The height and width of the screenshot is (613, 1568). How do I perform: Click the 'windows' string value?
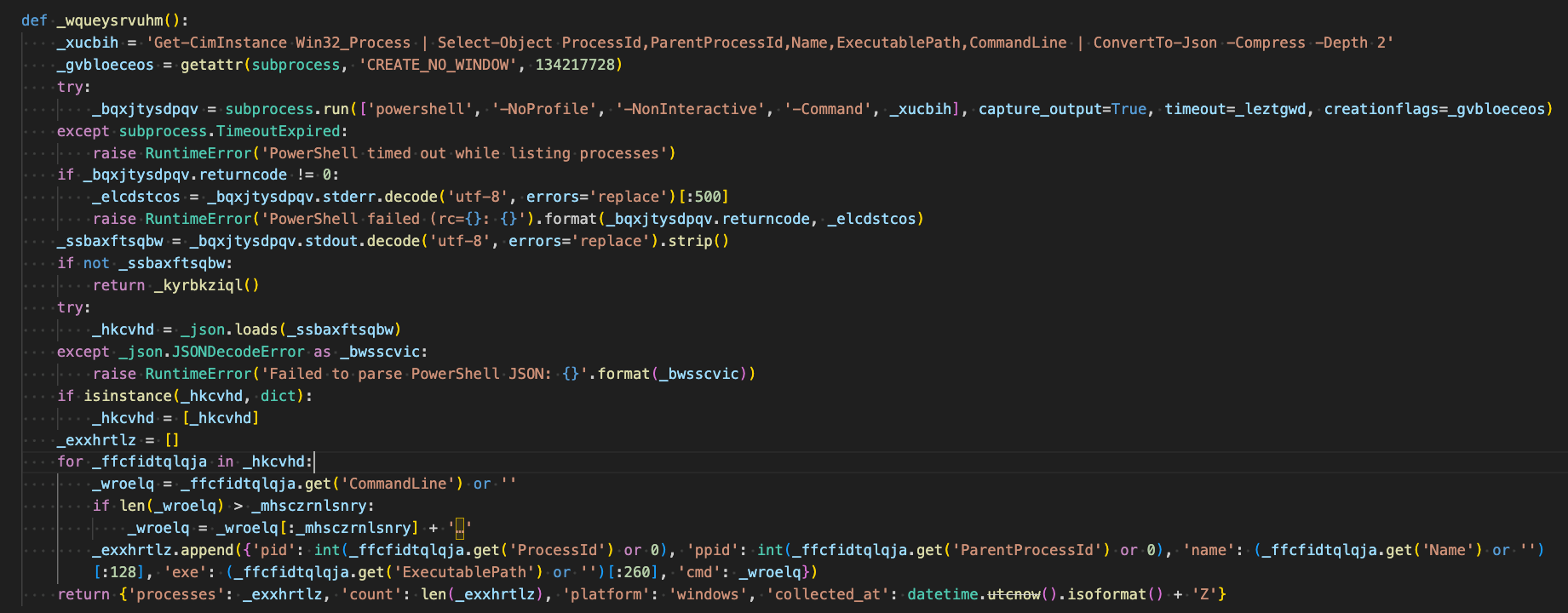click(709, 594)
